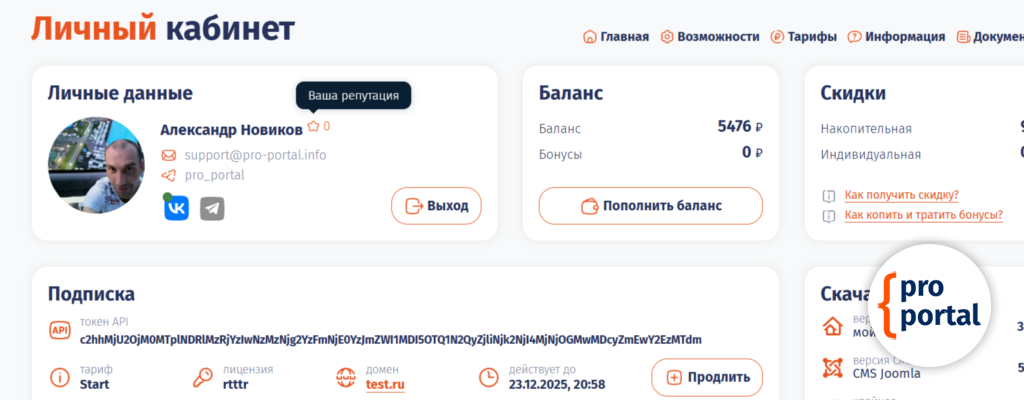Open the Как получить скидку link

tap(901, 195)
